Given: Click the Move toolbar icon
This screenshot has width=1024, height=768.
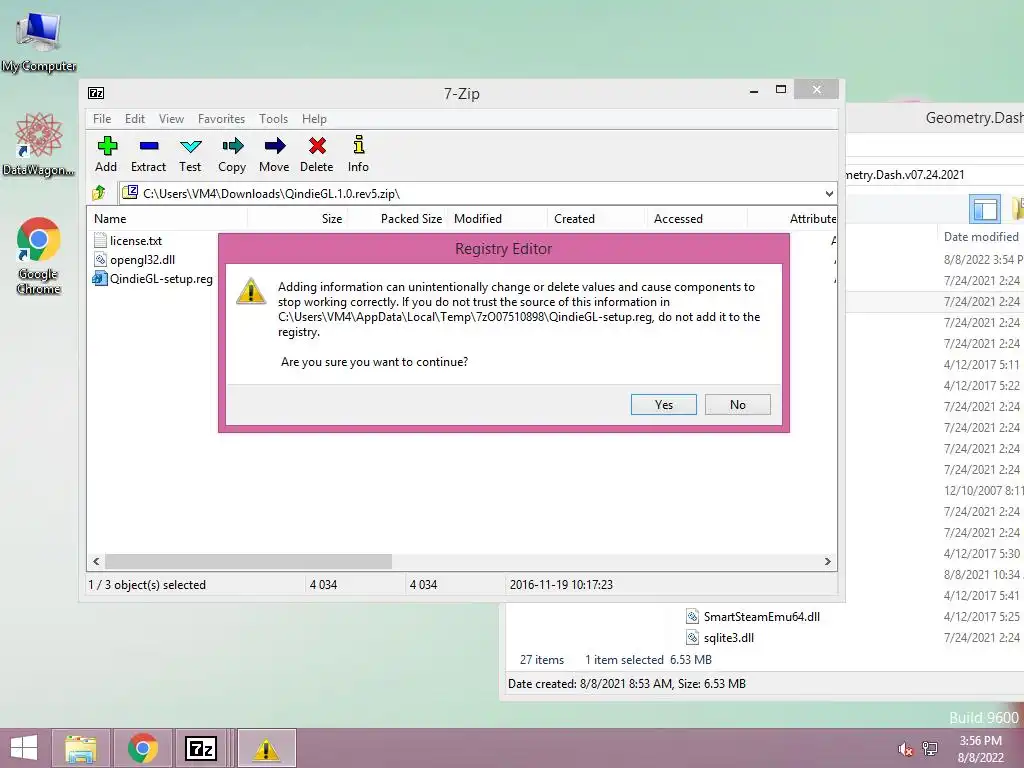Looking at the screenshot, I should coord(274,146).
